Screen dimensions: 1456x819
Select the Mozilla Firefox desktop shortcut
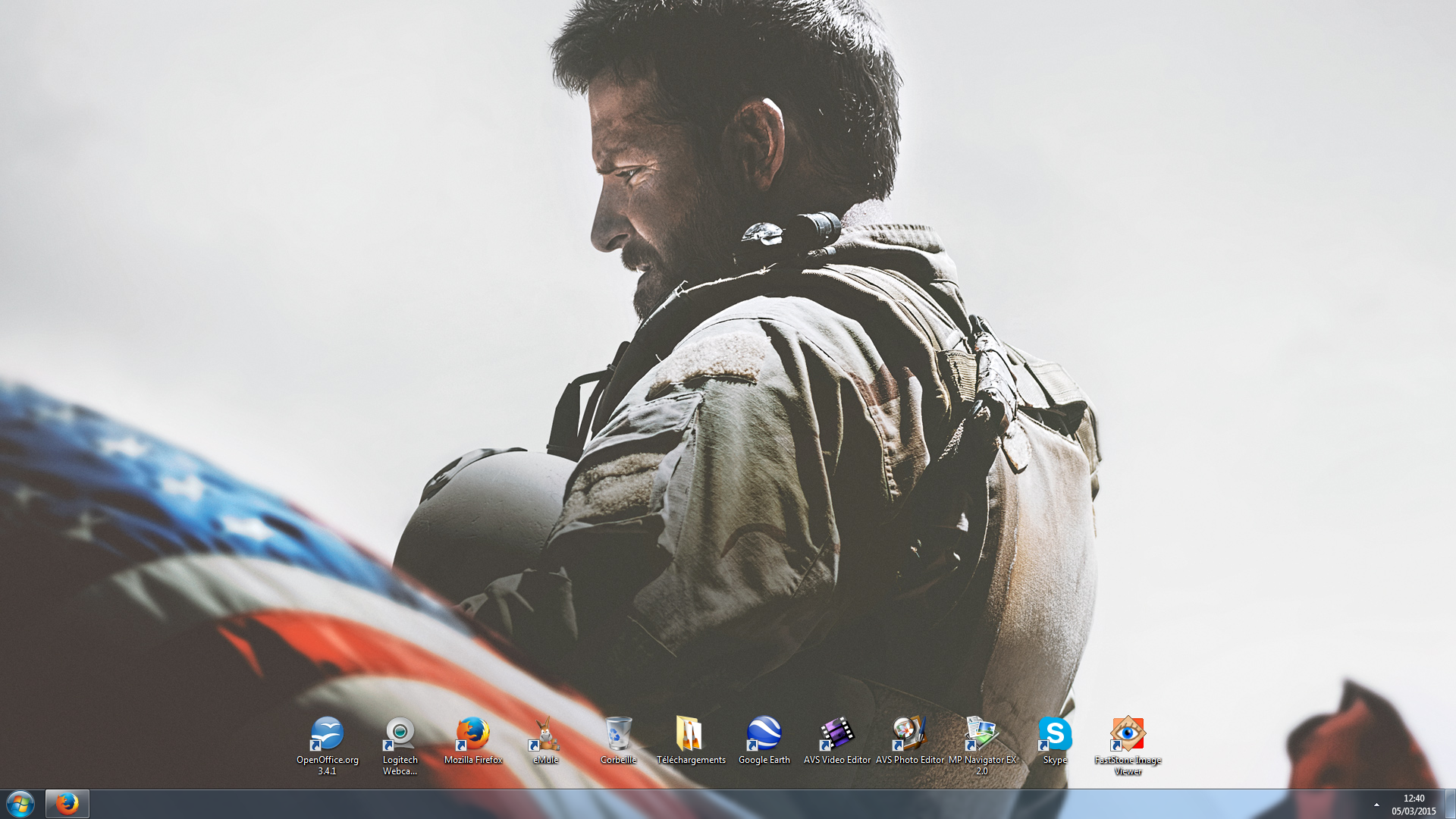(x=472, y=740)
